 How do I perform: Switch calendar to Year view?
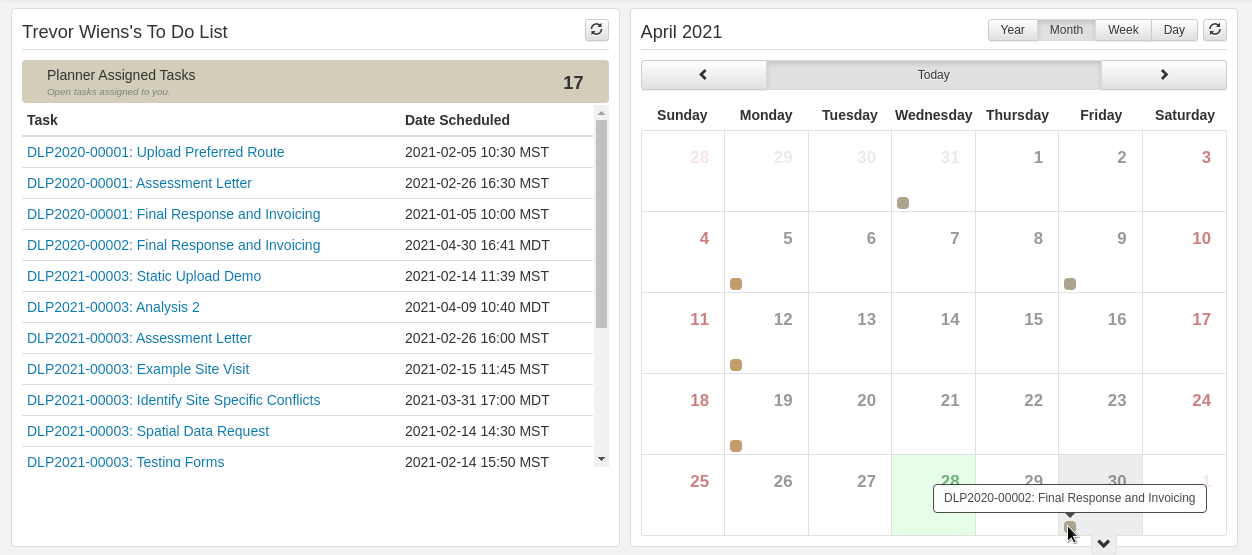1013,30
